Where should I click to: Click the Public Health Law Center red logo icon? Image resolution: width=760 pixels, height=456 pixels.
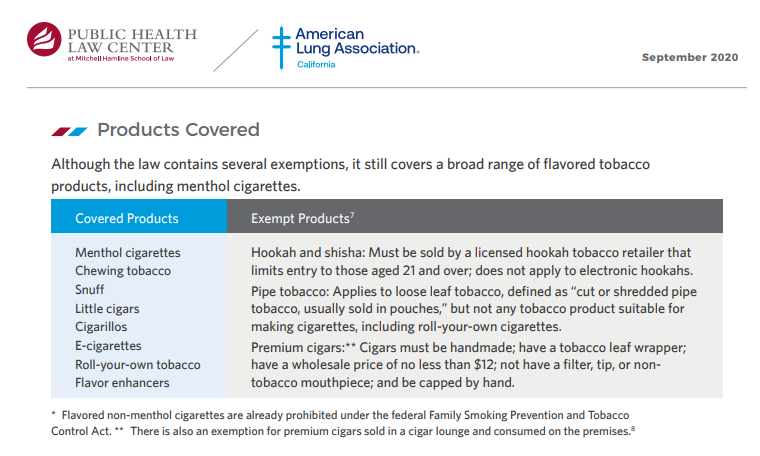pyautogui.click(x=44, y=39)
